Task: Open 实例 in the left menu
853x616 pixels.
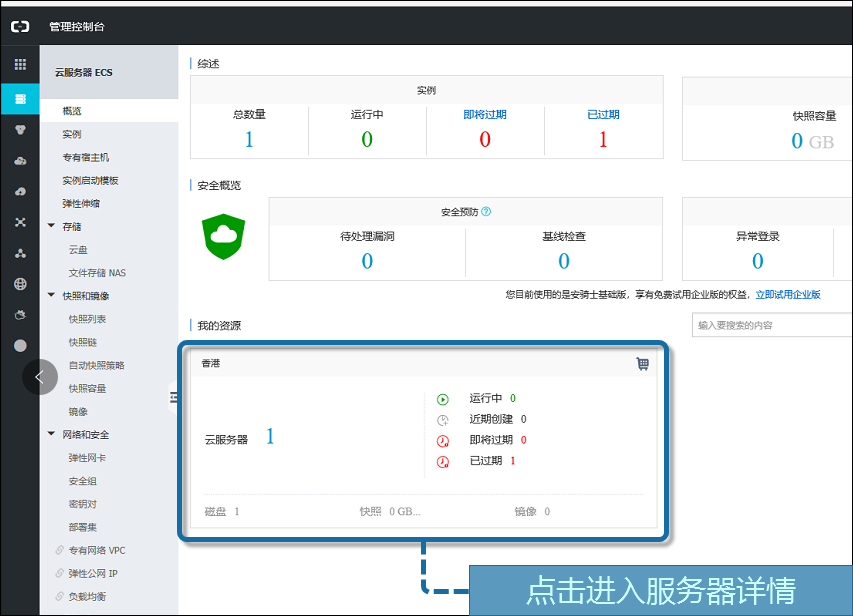Action: 72,134
